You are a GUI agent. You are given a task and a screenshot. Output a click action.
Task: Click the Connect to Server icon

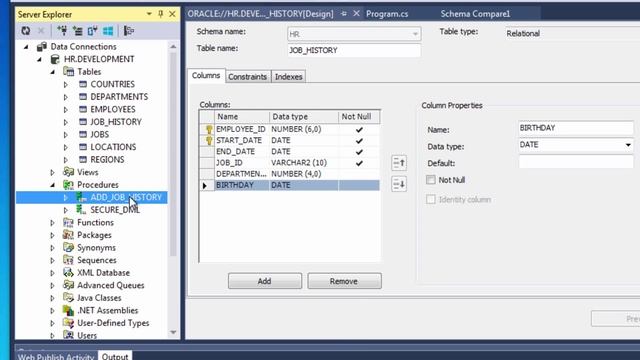pyautogui.click(x=77, y=31)
